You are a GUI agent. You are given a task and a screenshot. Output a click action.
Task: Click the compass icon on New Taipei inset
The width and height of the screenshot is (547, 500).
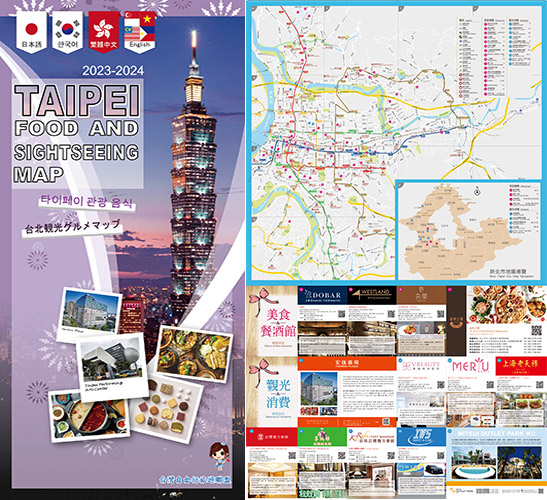click(477, 192)
